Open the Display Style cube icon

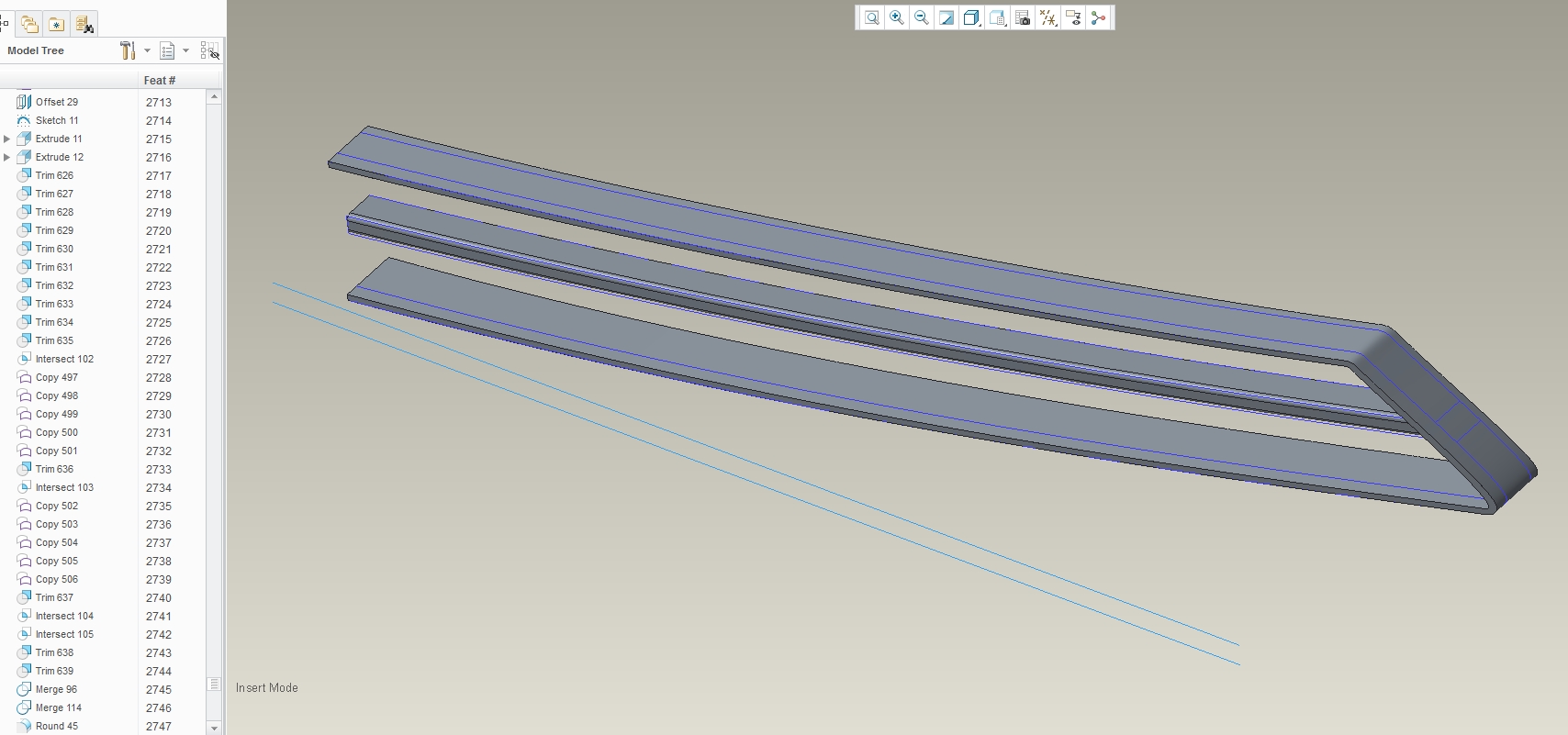pos(971,17)
